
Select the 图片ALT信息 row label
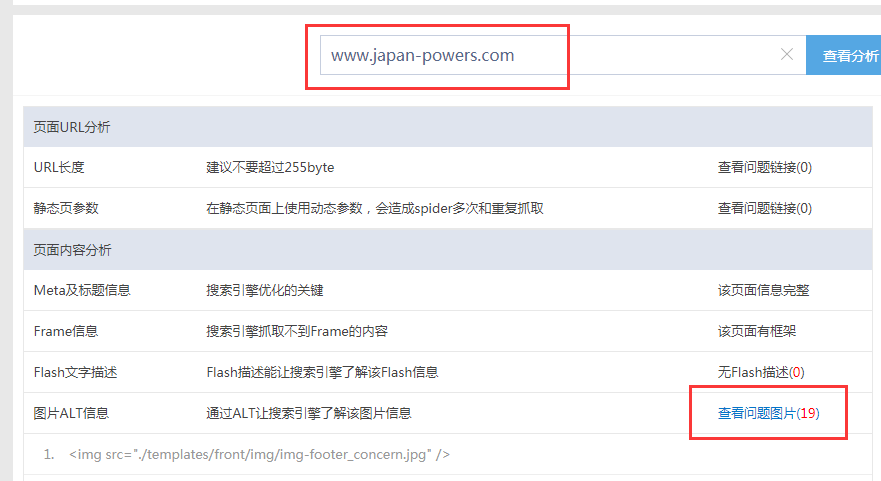click(x=72, y=413)
